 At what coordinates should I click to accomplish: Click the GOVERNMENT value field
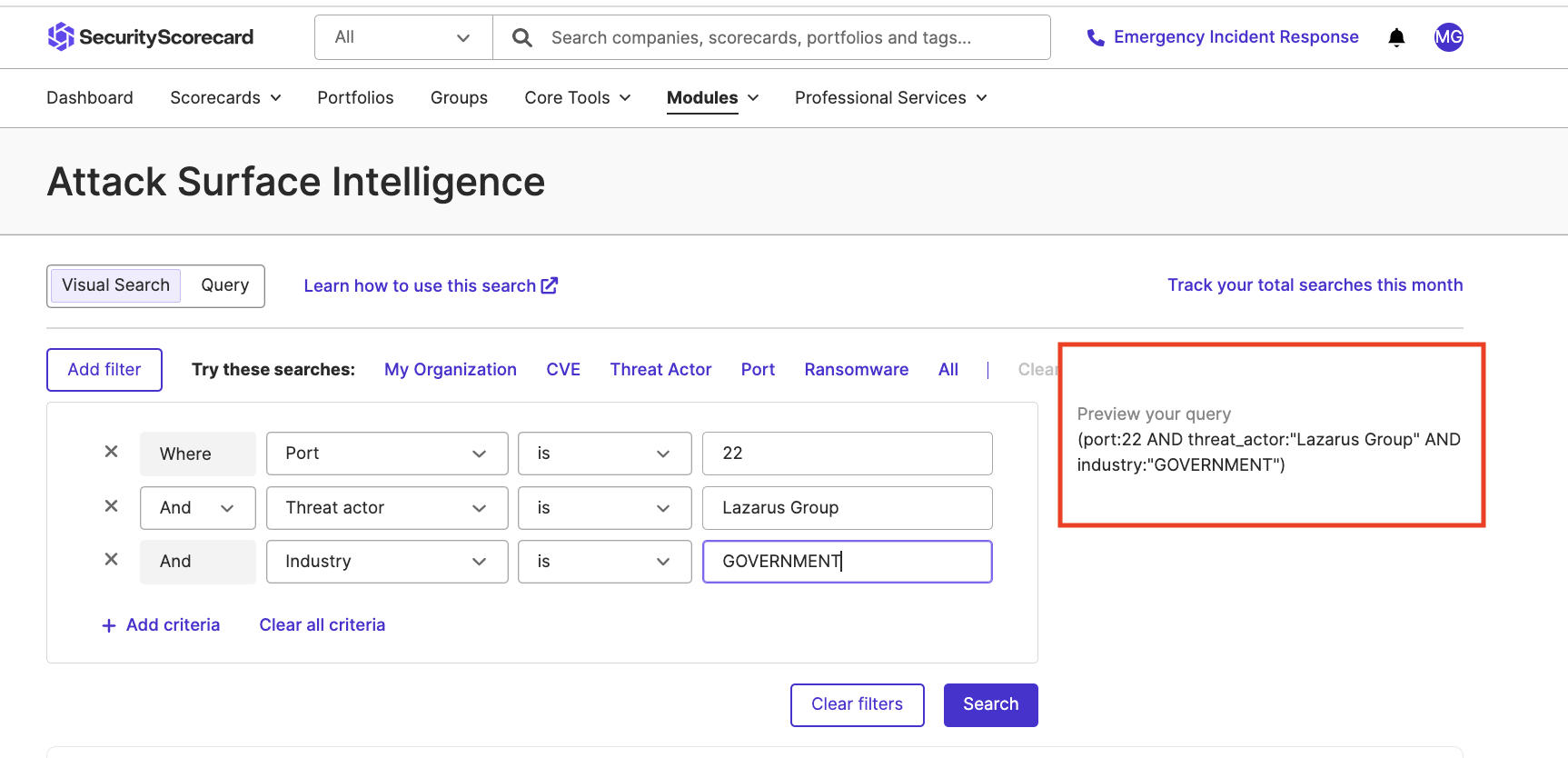pyautogui.click(x=847, y=562)
